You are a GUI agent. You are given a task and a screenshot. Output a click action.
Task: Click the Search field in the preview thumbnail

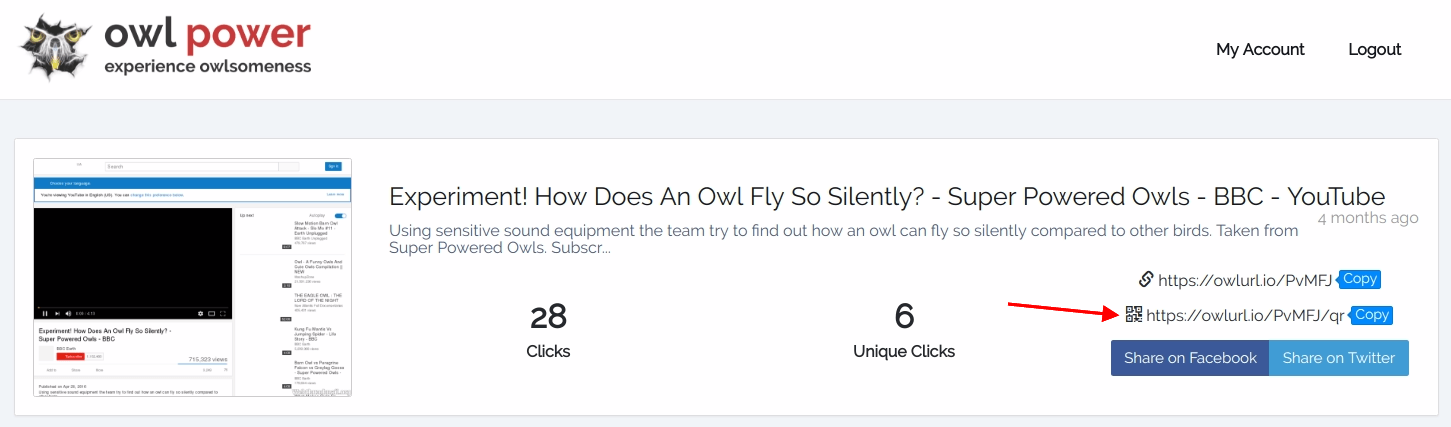coord(192,166)
